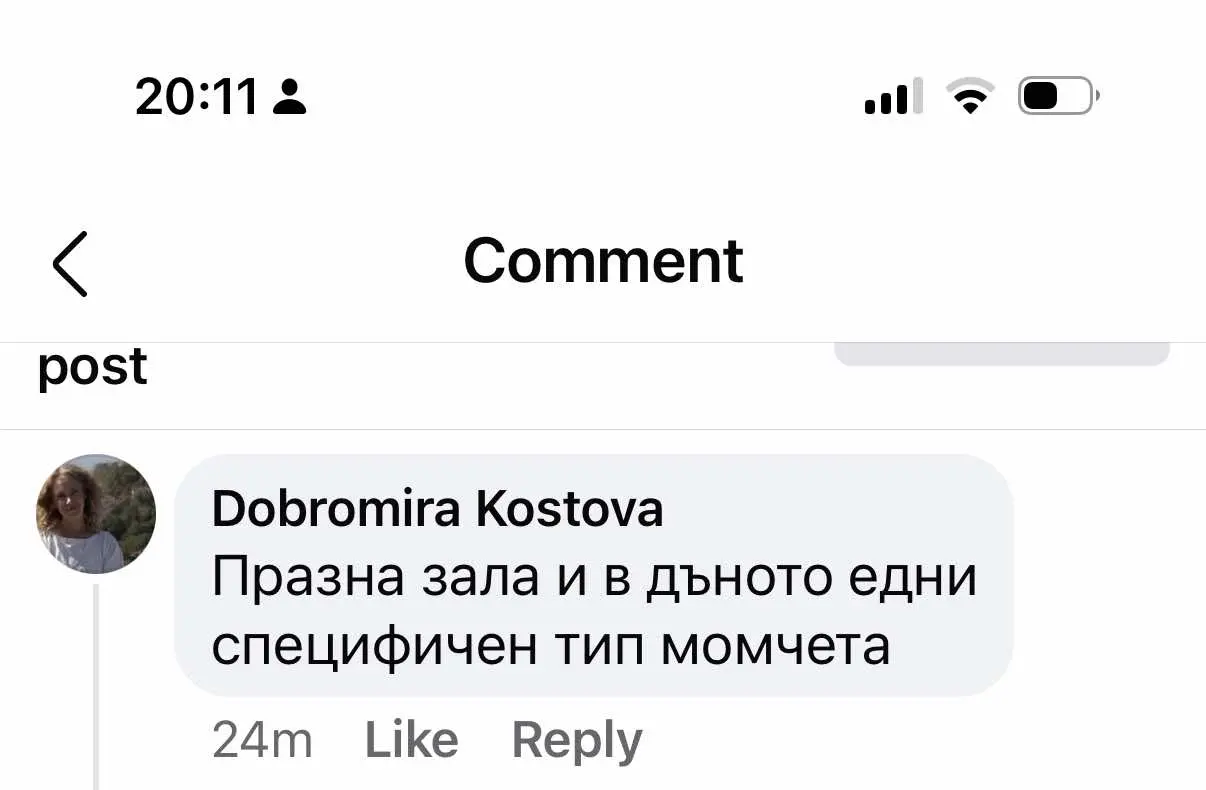Tap the Comment header title
The width and height of the screenshot is (1206, 790).
pyautogui.click(x=603, y=261)
